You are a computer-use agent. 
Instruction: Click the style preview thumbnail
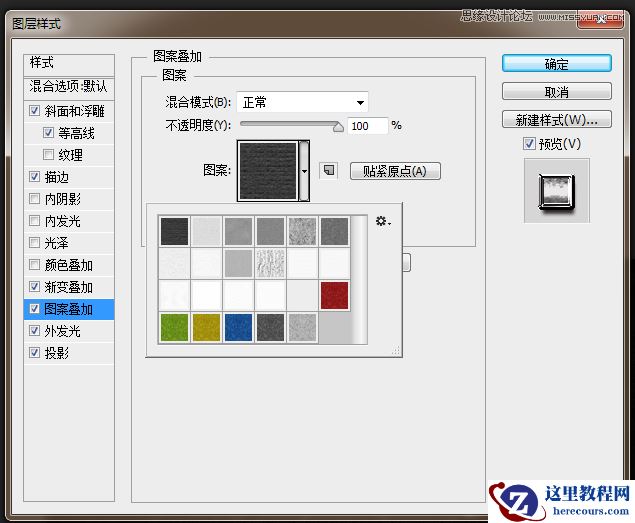(x=556, y=191)
